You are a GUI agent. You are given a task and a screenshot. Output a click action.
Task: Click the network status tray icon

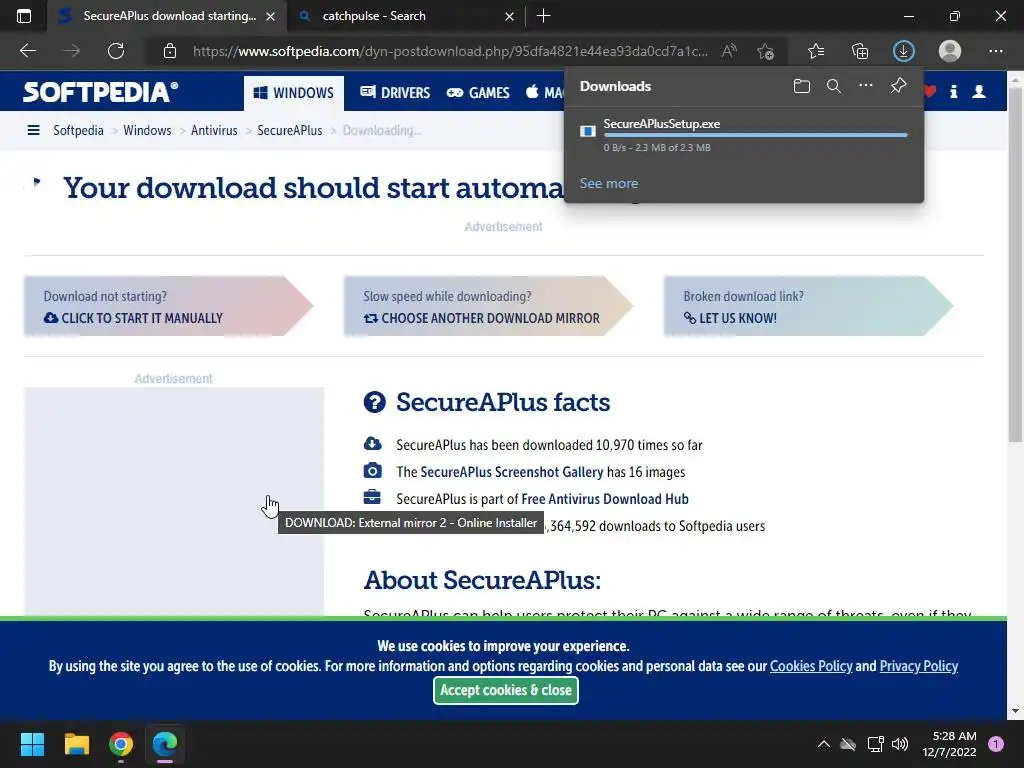(x=875, y=744)
